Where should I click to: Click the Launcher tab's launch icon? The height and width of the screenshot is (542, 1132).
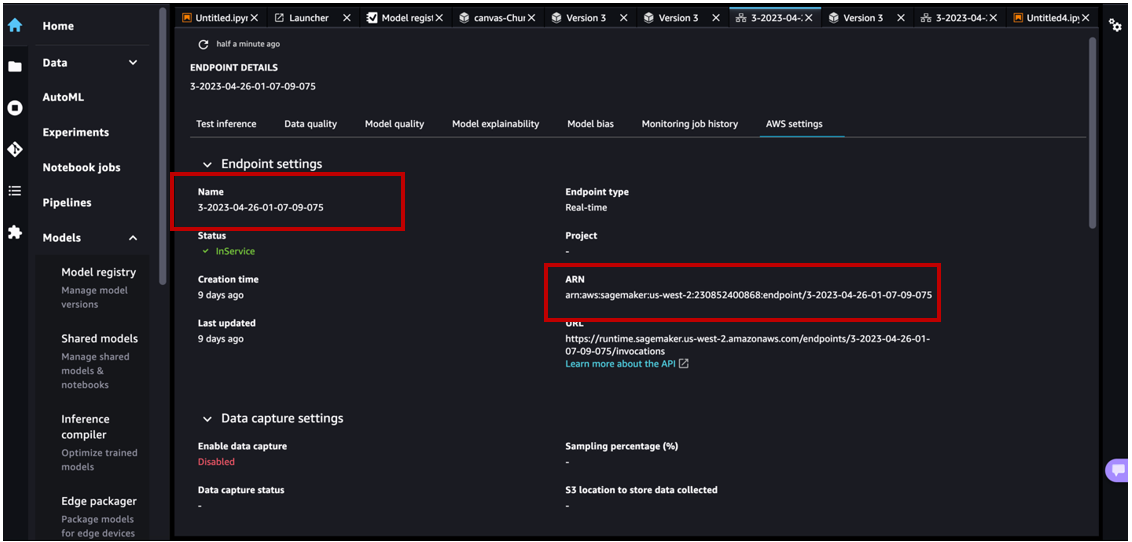[x=279, y=18]
